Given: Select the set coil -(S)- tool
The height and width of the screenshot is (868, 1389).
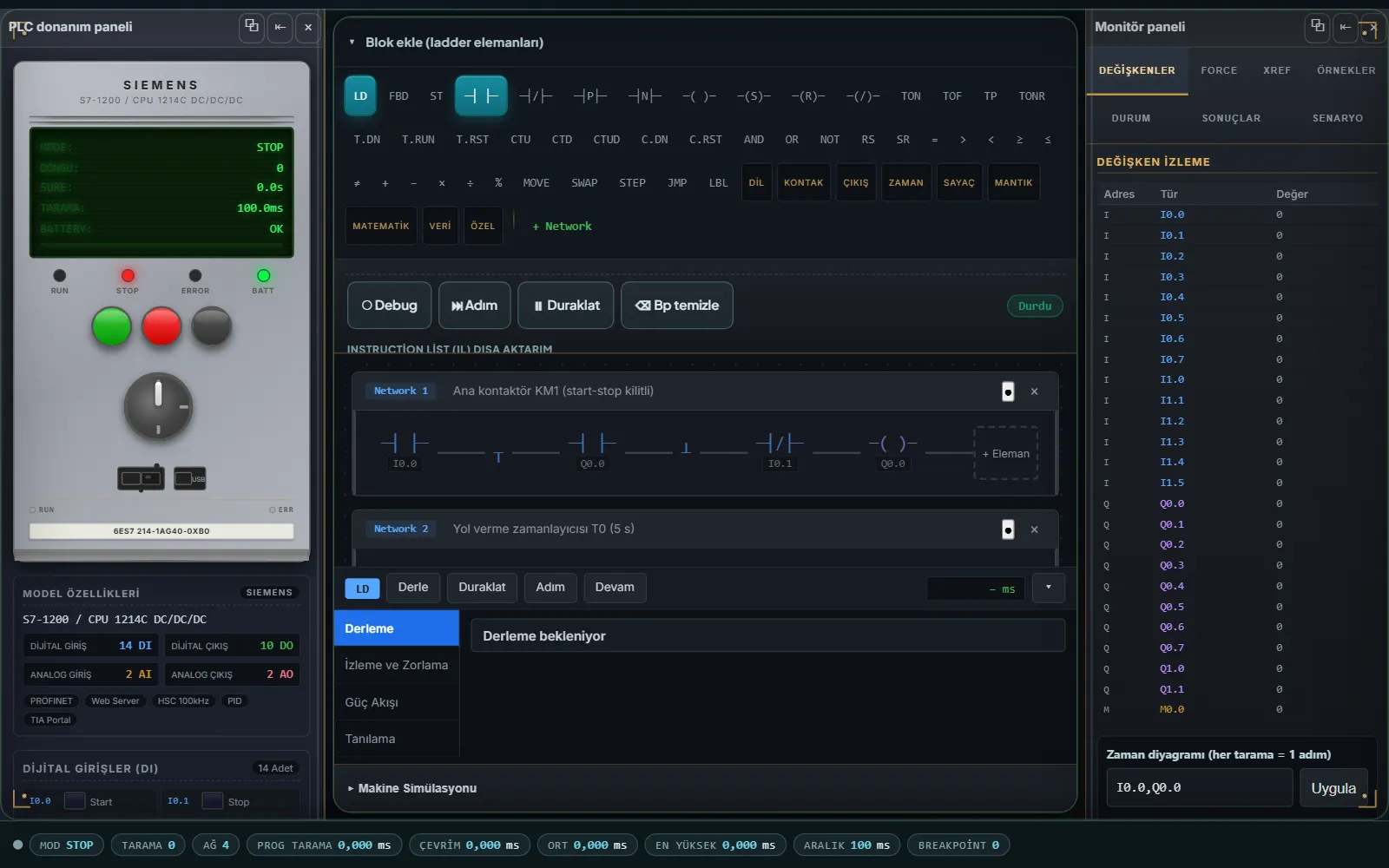Looking at the screenshot, I should (x=754, y=96).
